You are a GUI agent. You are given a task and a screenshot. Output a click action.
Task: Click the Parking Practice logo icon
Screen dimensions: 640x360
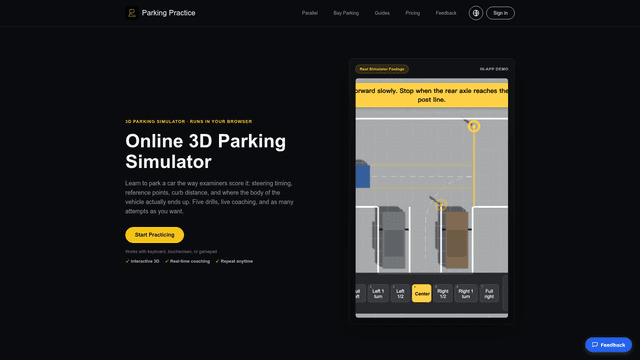coord(131,13)
